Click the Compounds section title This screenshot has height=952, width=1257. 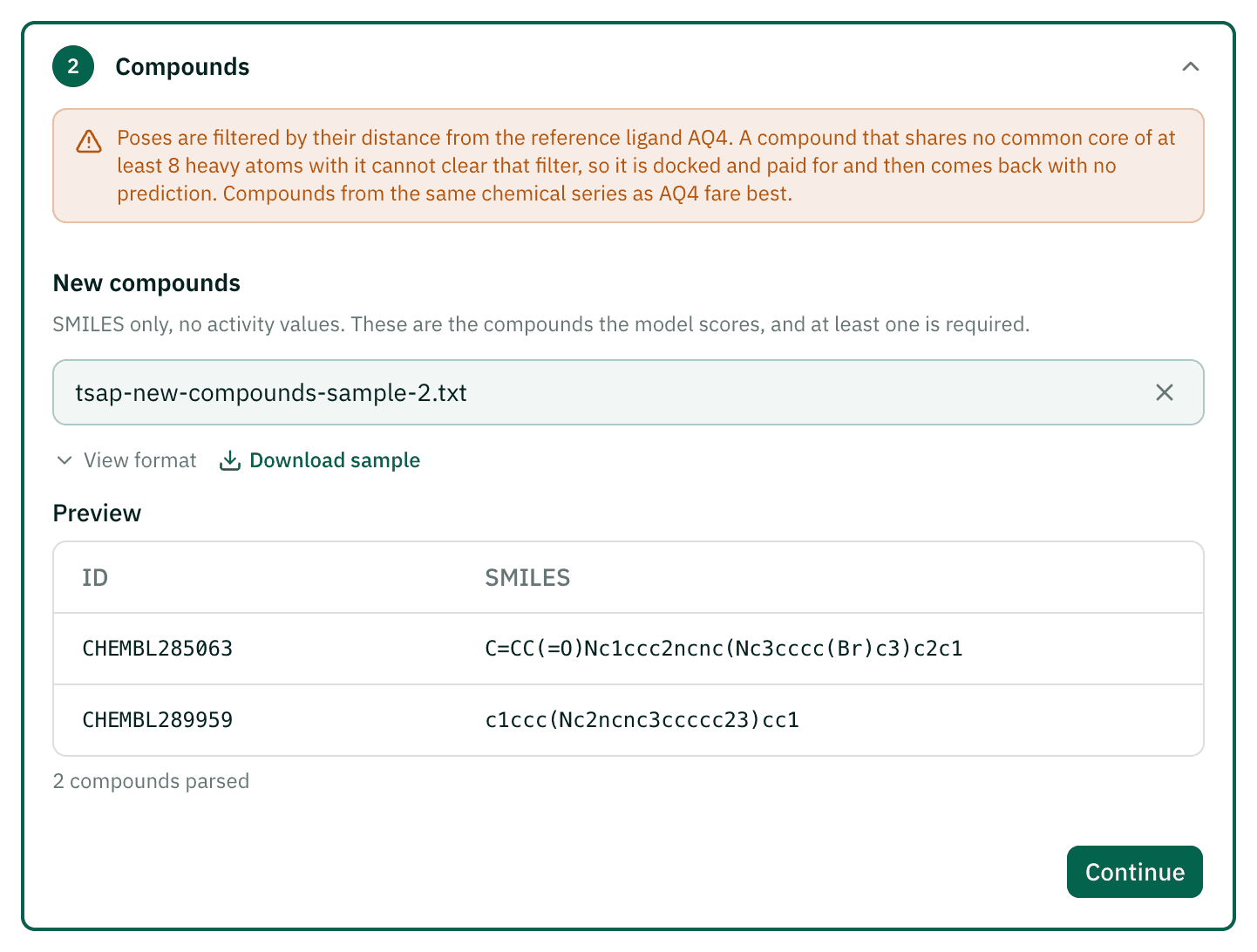pos(182,66)
